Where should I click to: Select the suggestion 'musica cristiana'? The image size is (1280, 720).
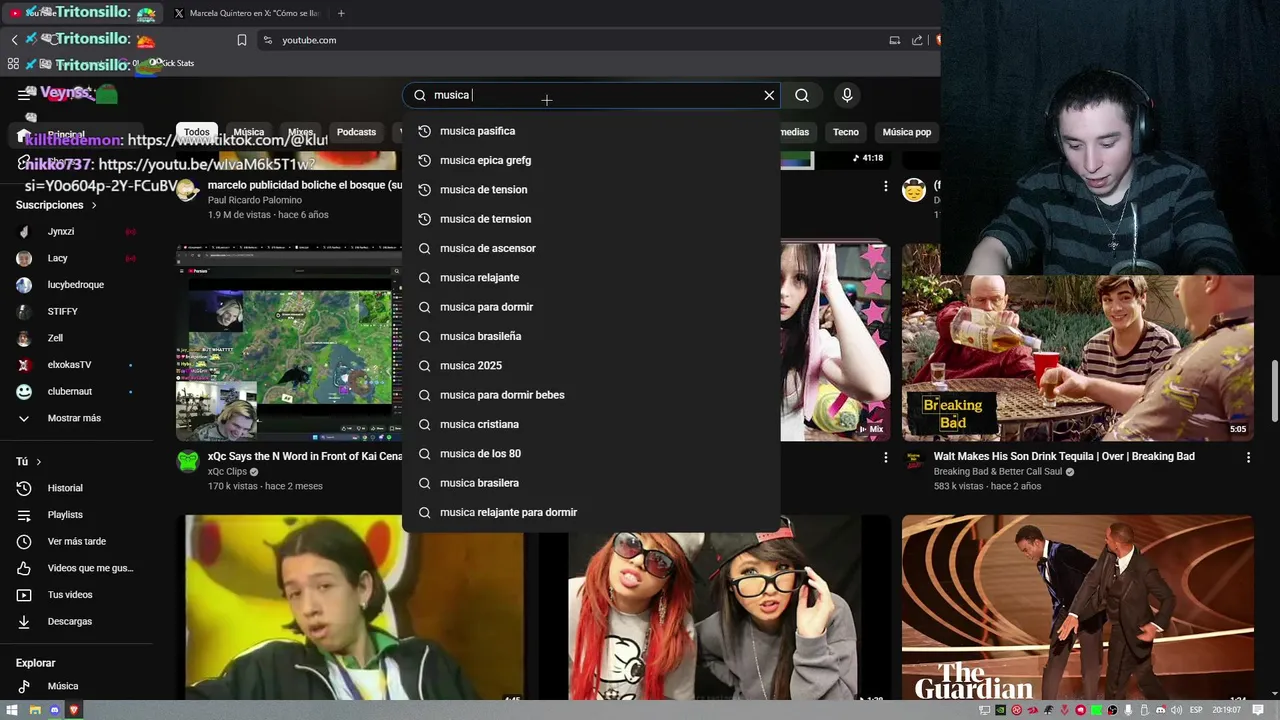point(591,424)
